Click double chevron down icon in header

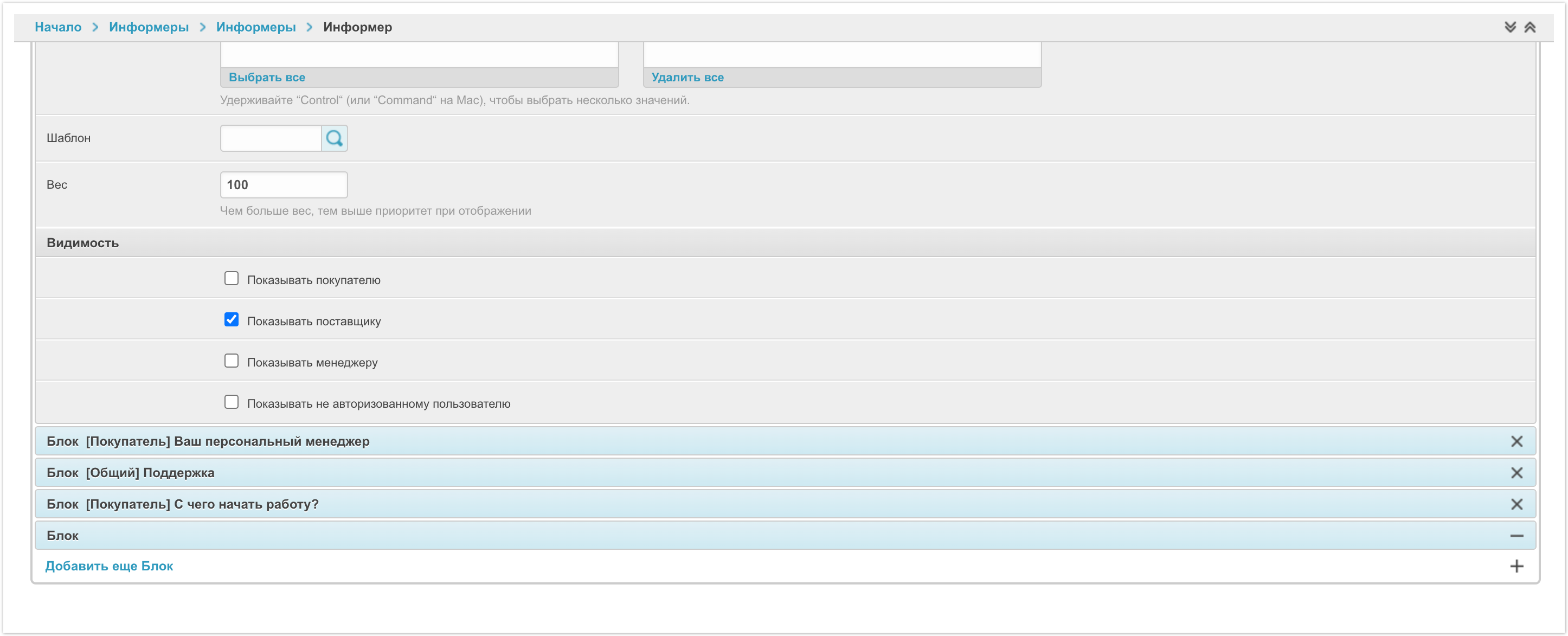click(1509, 27)
